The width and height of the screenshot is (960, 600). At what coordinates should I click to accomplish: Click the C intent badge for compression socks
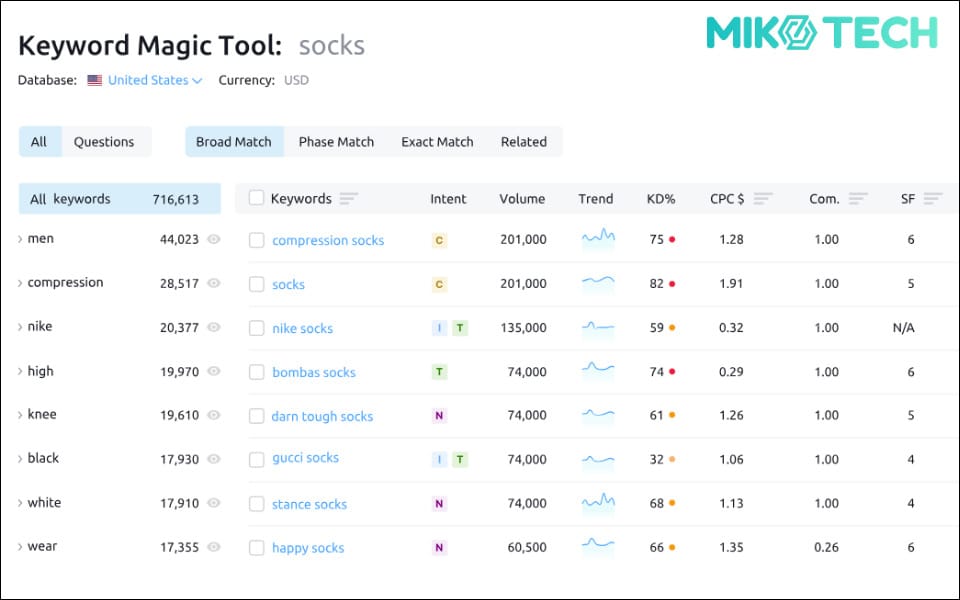tap(438, 240)
